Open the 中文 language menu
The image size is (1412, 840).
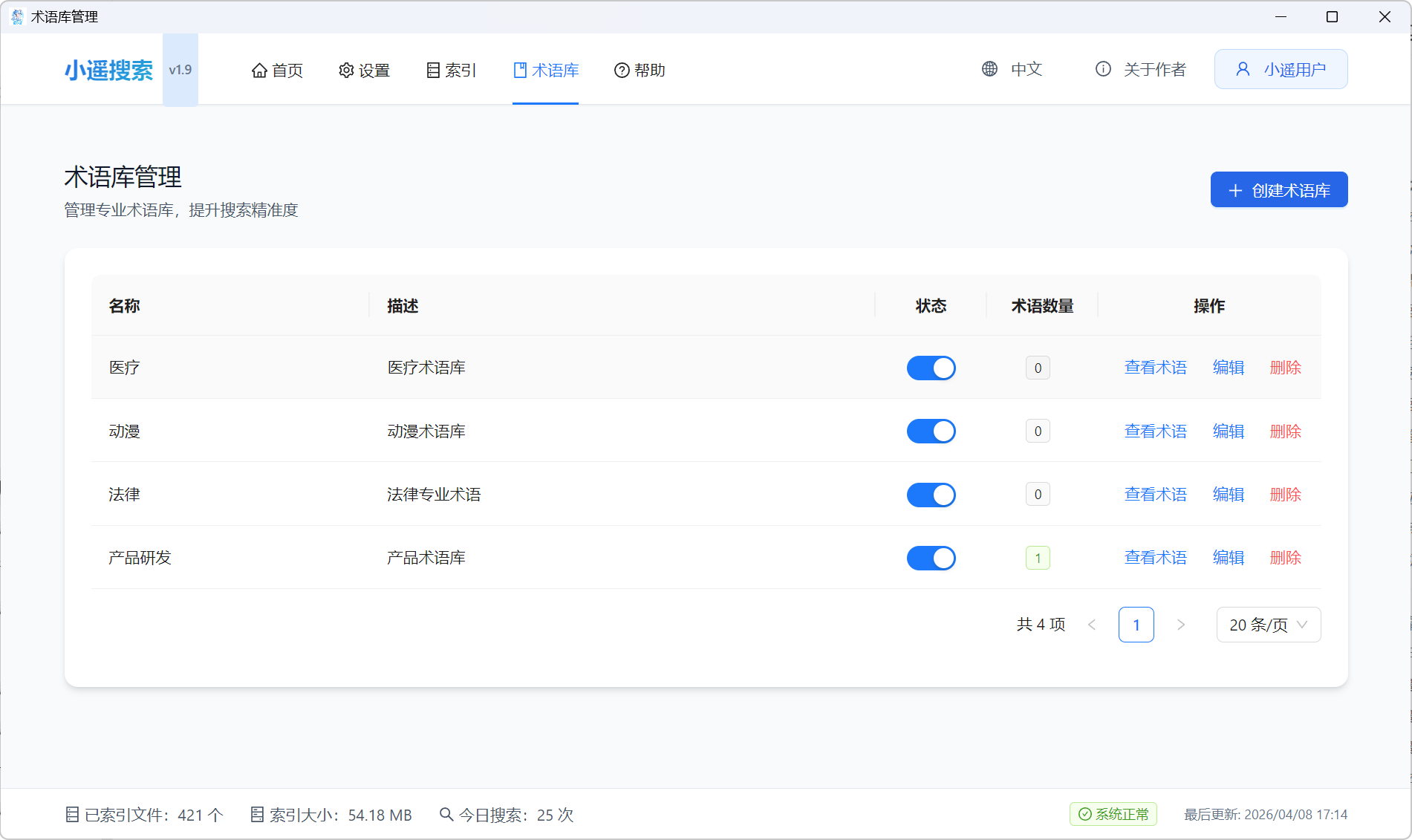click(x=1027, y=69)
